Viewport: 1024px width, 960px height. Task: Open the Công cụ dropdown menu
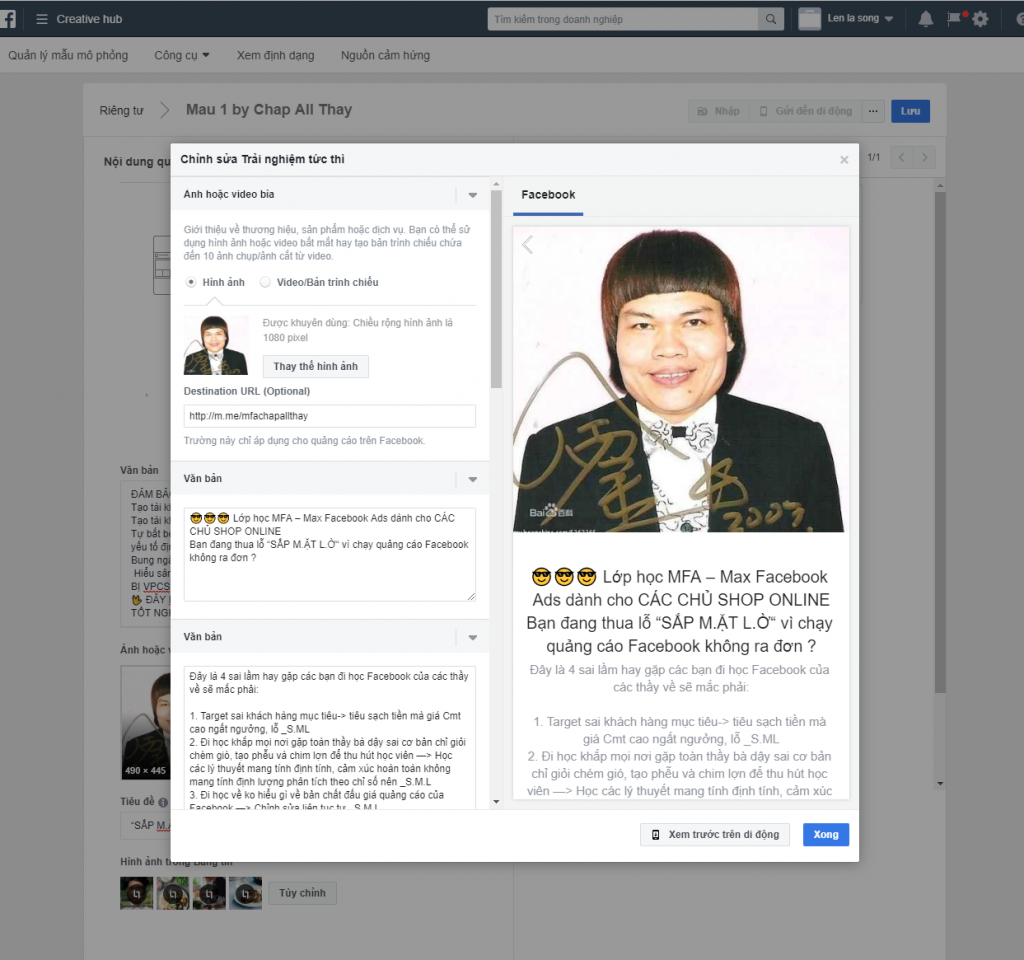click(x=182, y=56)
